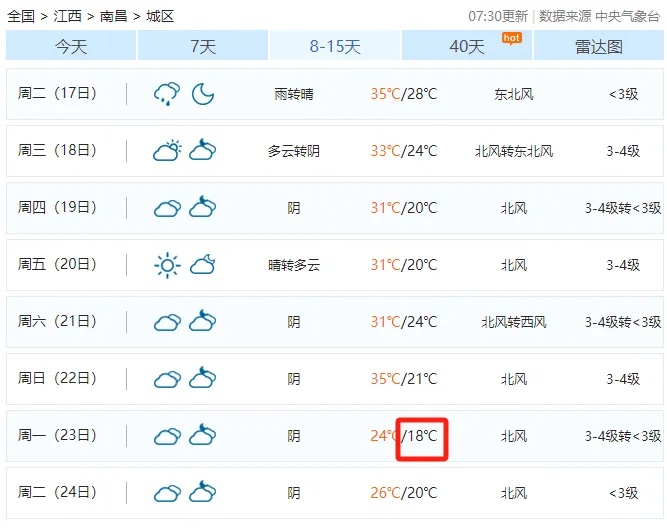
Task: Click the cloudy night icon for 周五 20日
Action: [x=202, y=264]
